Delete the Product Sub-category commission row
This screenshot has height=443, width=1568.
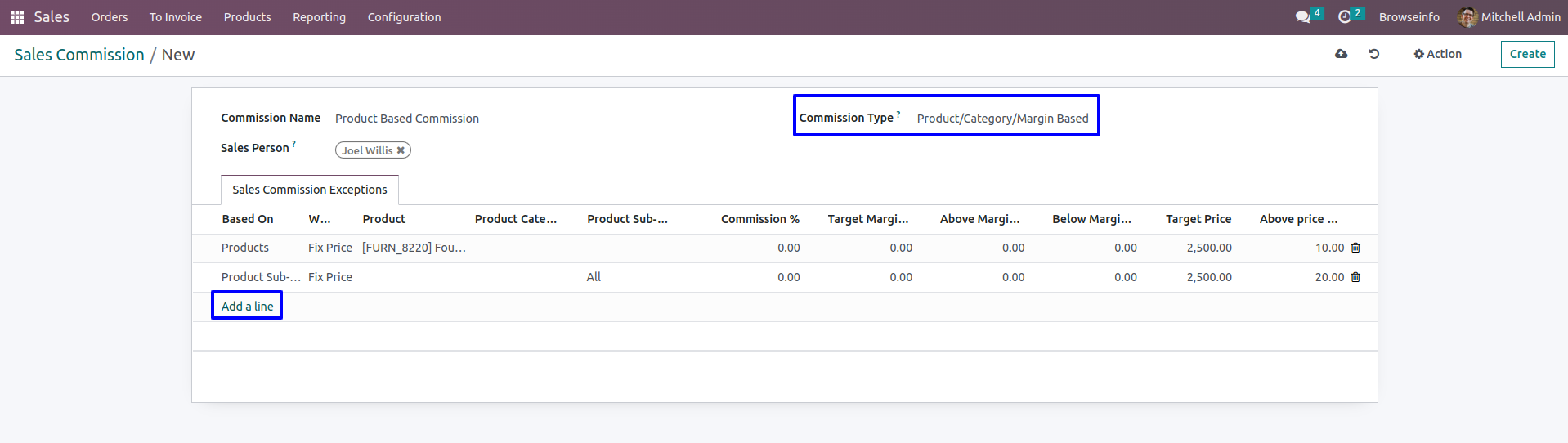[x=1355, y=277]
